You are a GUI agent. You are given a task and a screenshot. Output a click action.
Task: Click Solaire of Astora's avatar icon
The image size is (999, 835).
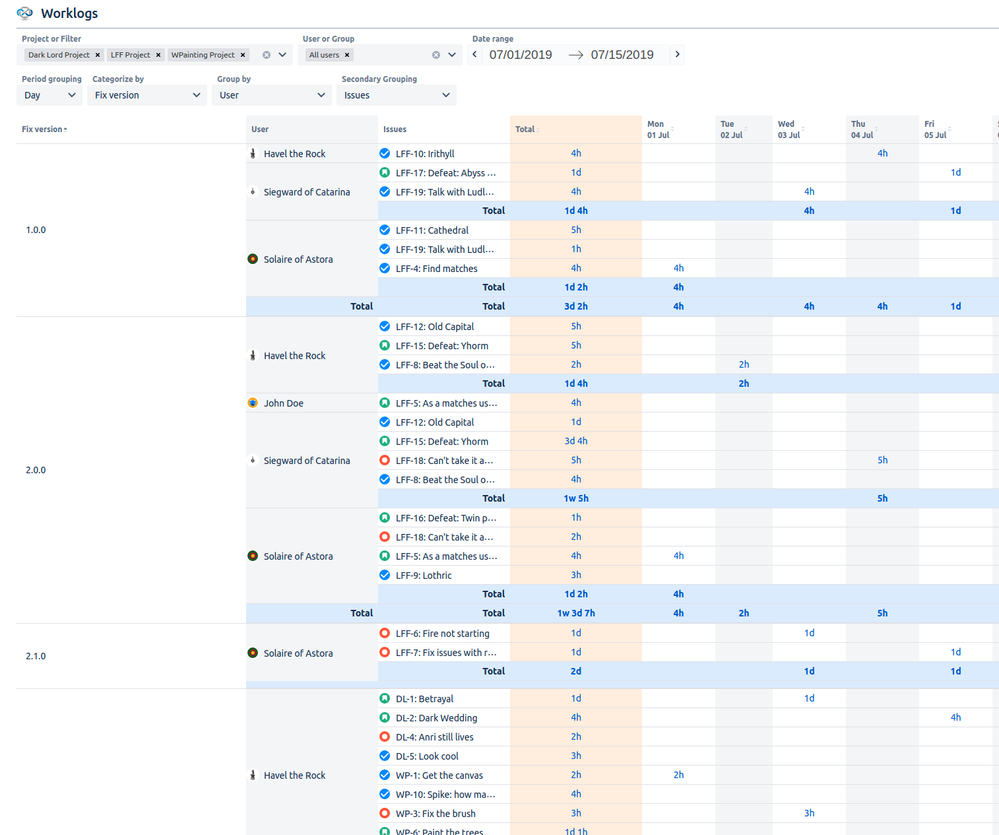tap(252, 259)
